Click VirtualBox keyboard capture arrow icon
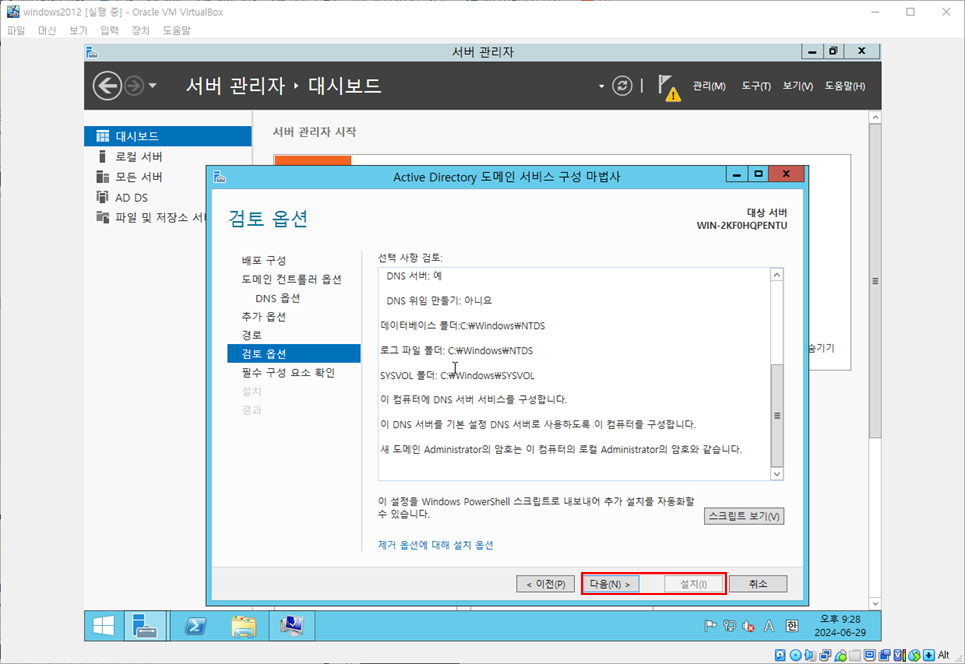This screenshot has height=664, width=965. tap(929, 655)
